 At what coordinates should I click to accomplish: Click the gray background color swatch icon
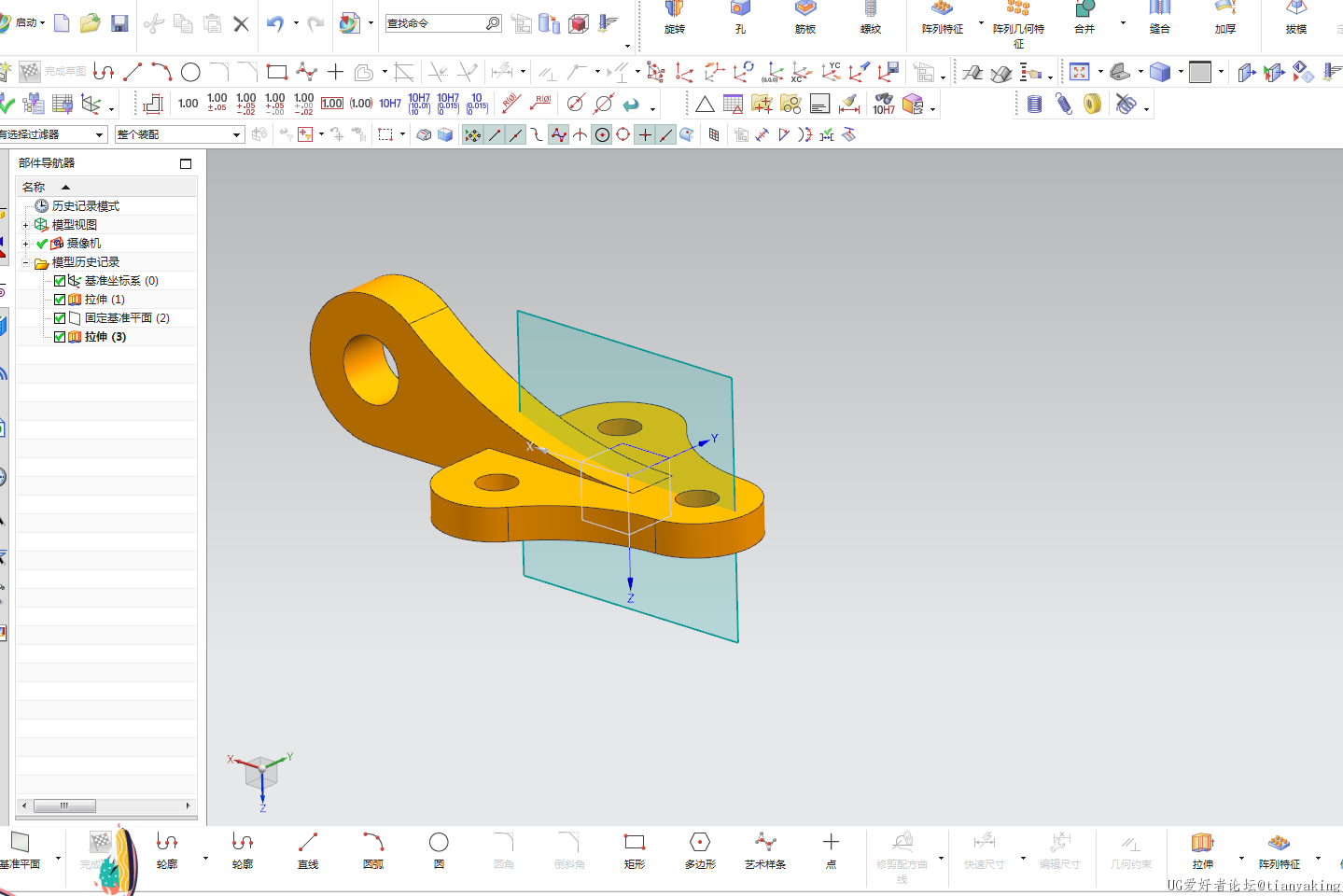tap(1200, 72)
